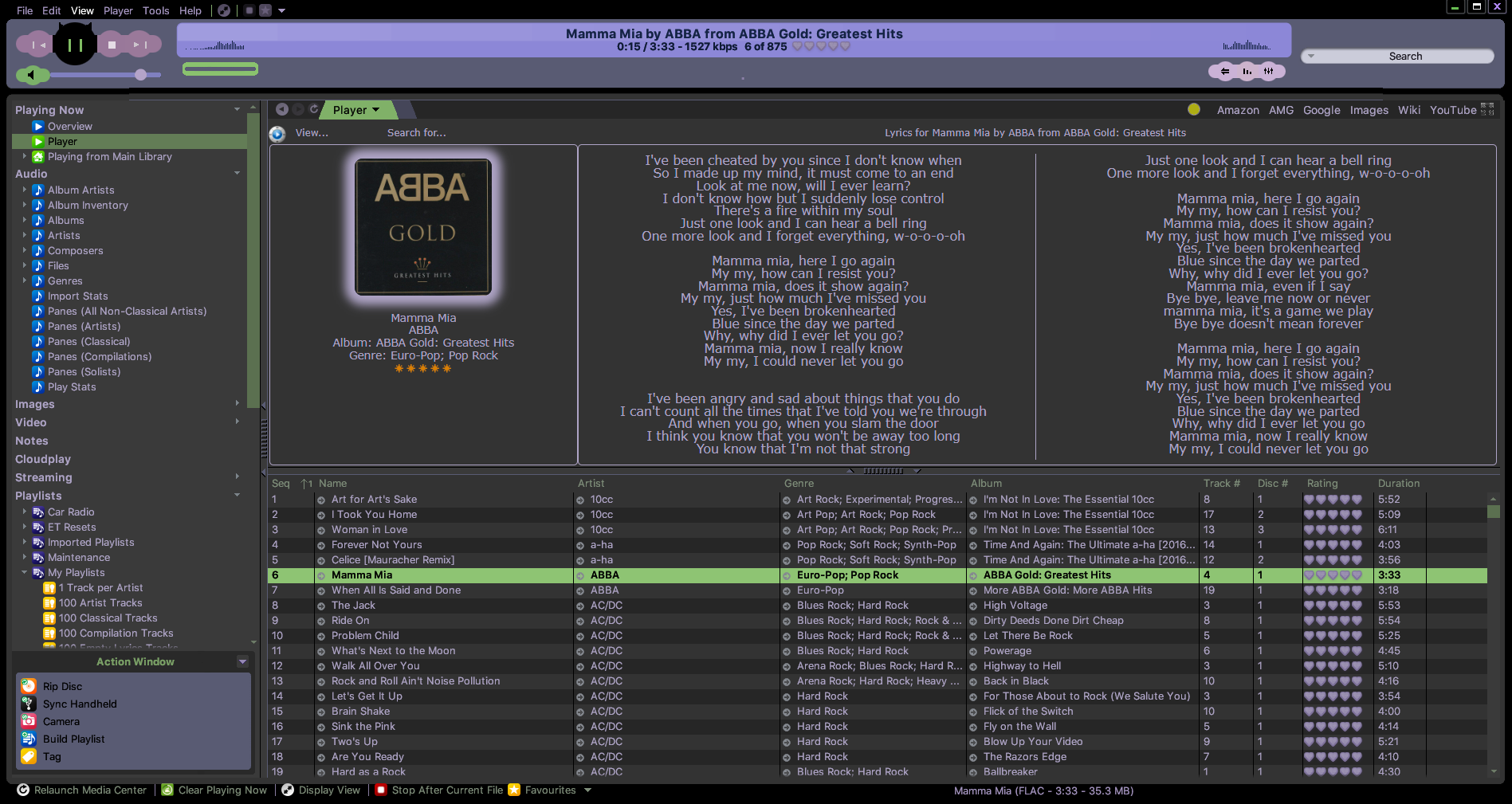Open the menu bar toolbar dropdown arrow
Screen dimensions: 1512x804
281,11
